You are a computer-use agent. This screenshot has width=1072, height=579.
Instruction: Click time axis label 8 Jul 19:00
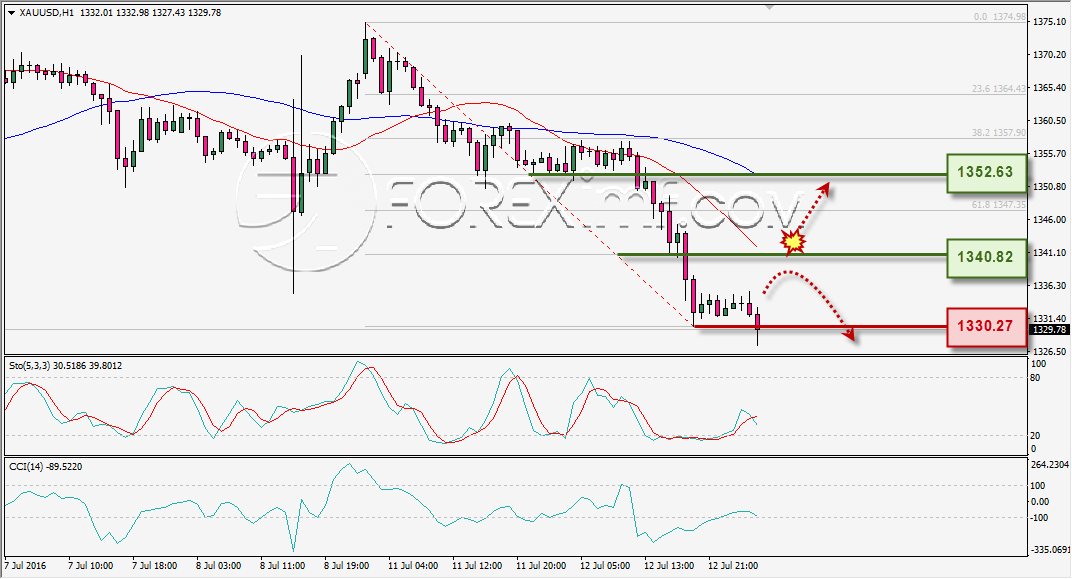tap(347, 566)
